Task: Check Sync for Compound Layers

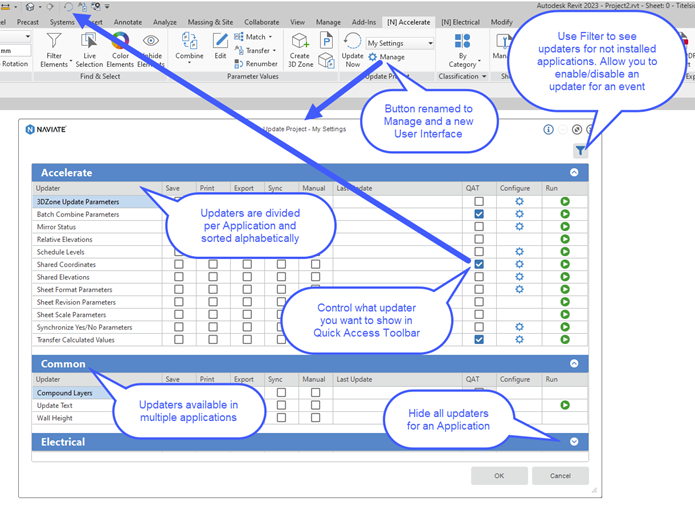Action: coord(281,393)
